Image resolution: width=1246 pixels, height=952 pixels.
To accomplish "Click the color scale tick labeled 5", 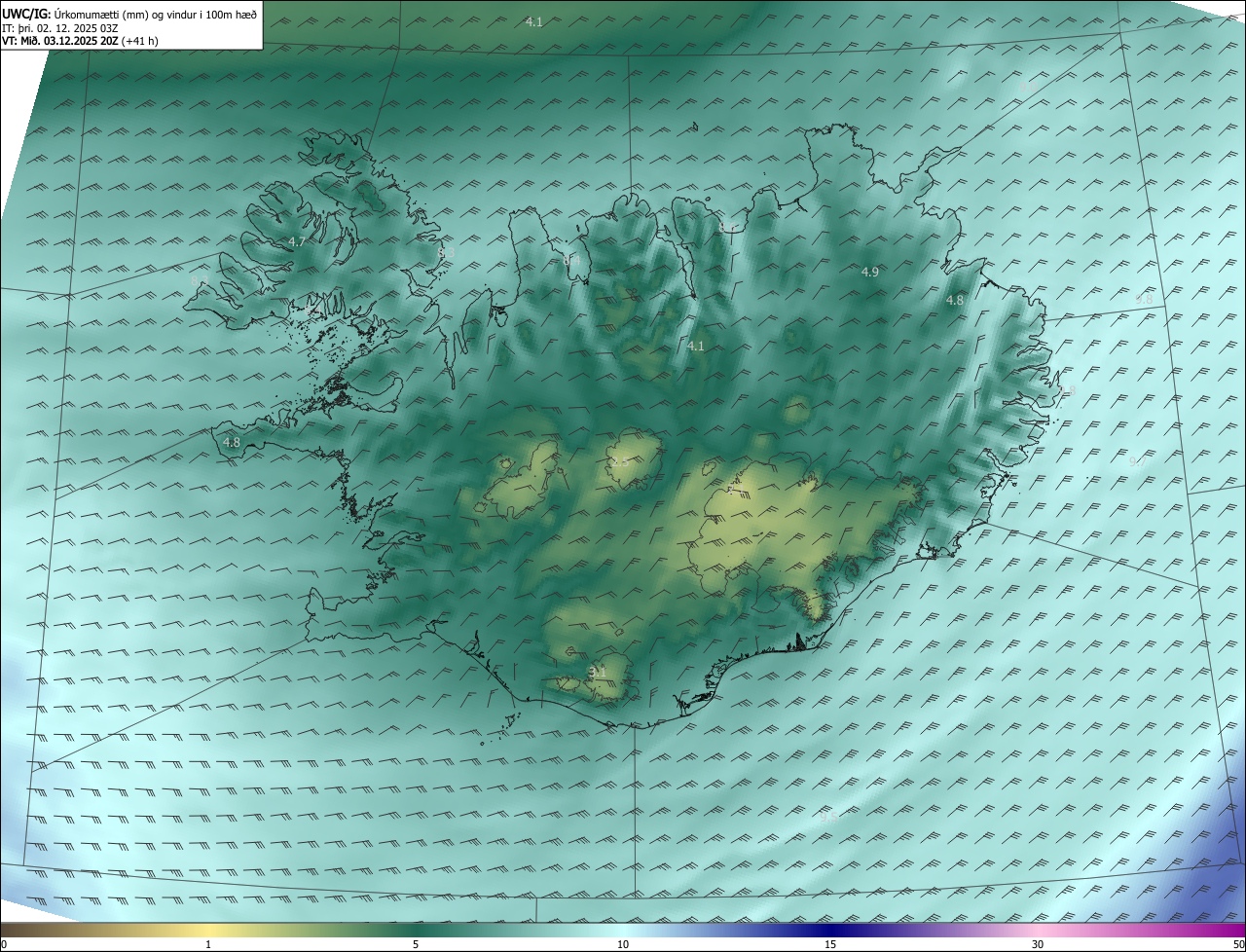I will 416,944.
